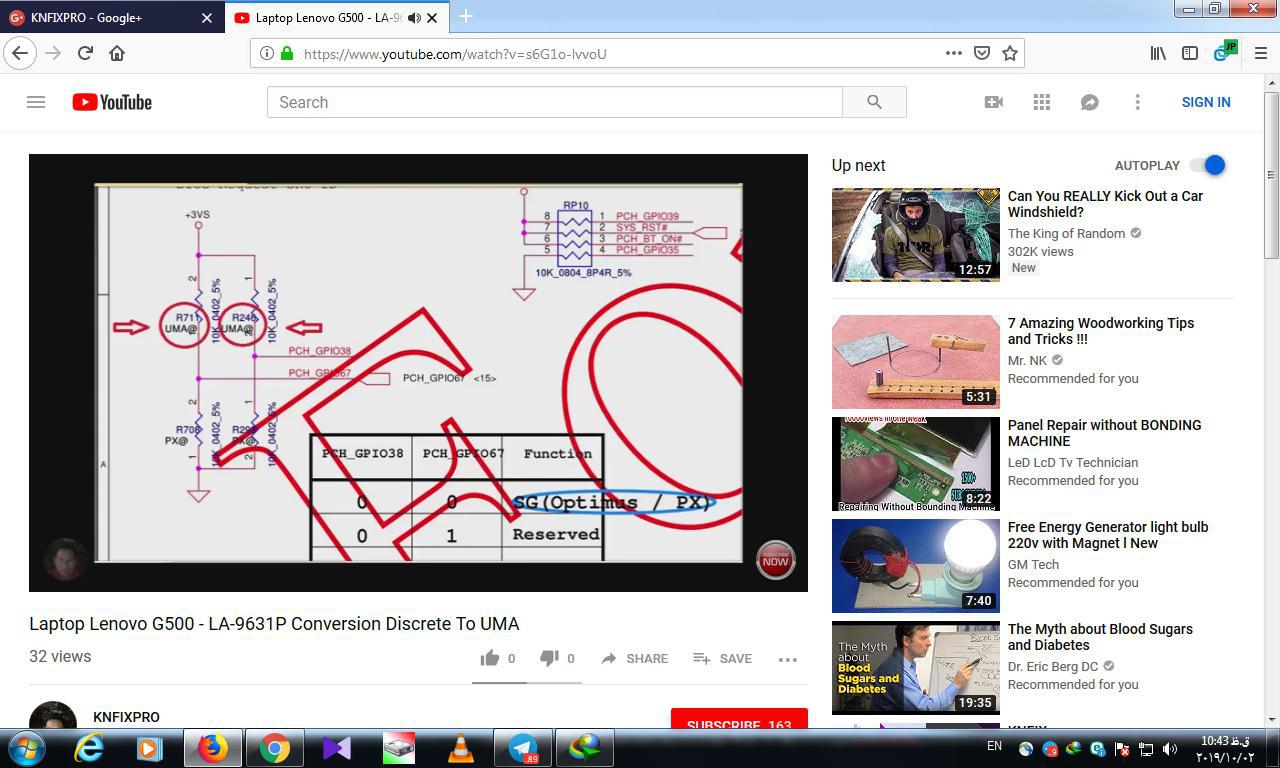
Task: Open Firefox library icon
Action: coord(1158,53)
